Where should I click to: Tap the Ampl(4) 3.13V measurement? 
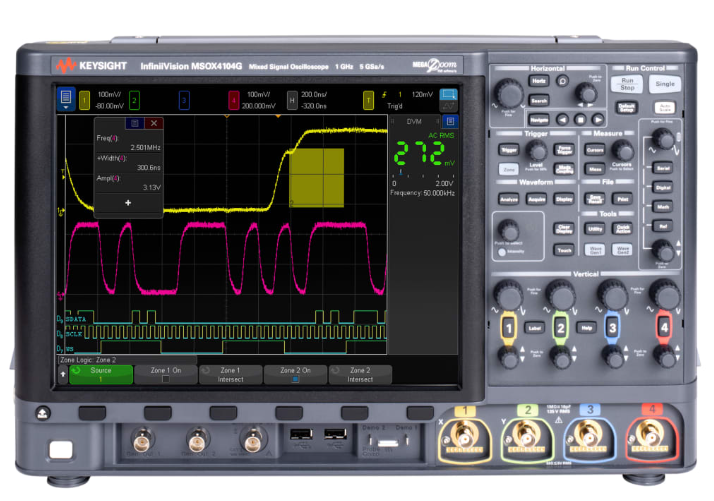point(128,183)
